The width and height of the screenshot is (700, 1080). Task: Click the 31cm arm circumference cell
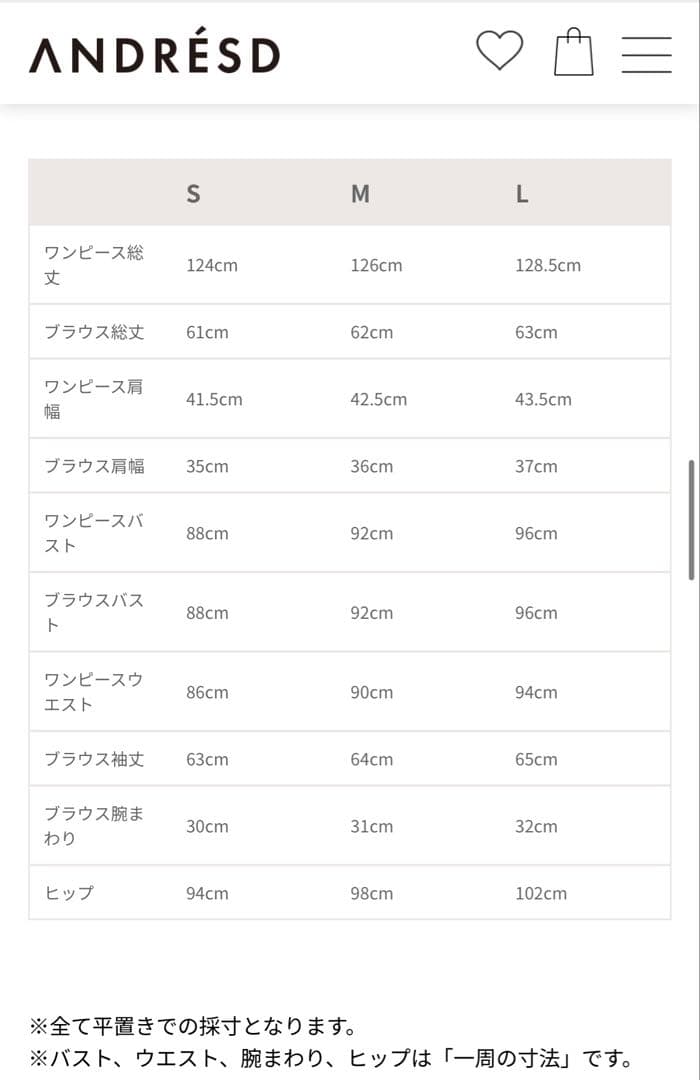(371, 826)
